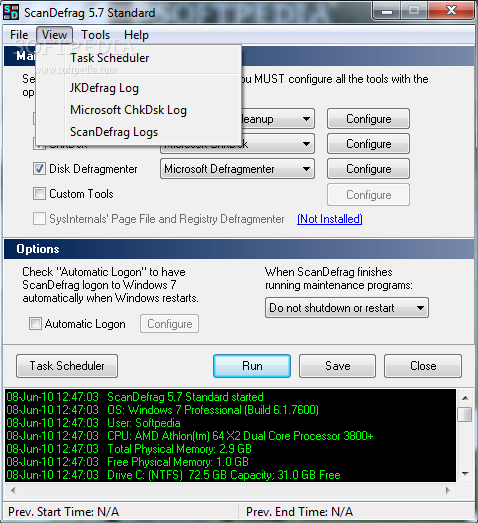The width and height of the screenshot is (478, 523).
Task: Click the ScanDefrag app icon in title bar
Action: click(x=11, y=12)
